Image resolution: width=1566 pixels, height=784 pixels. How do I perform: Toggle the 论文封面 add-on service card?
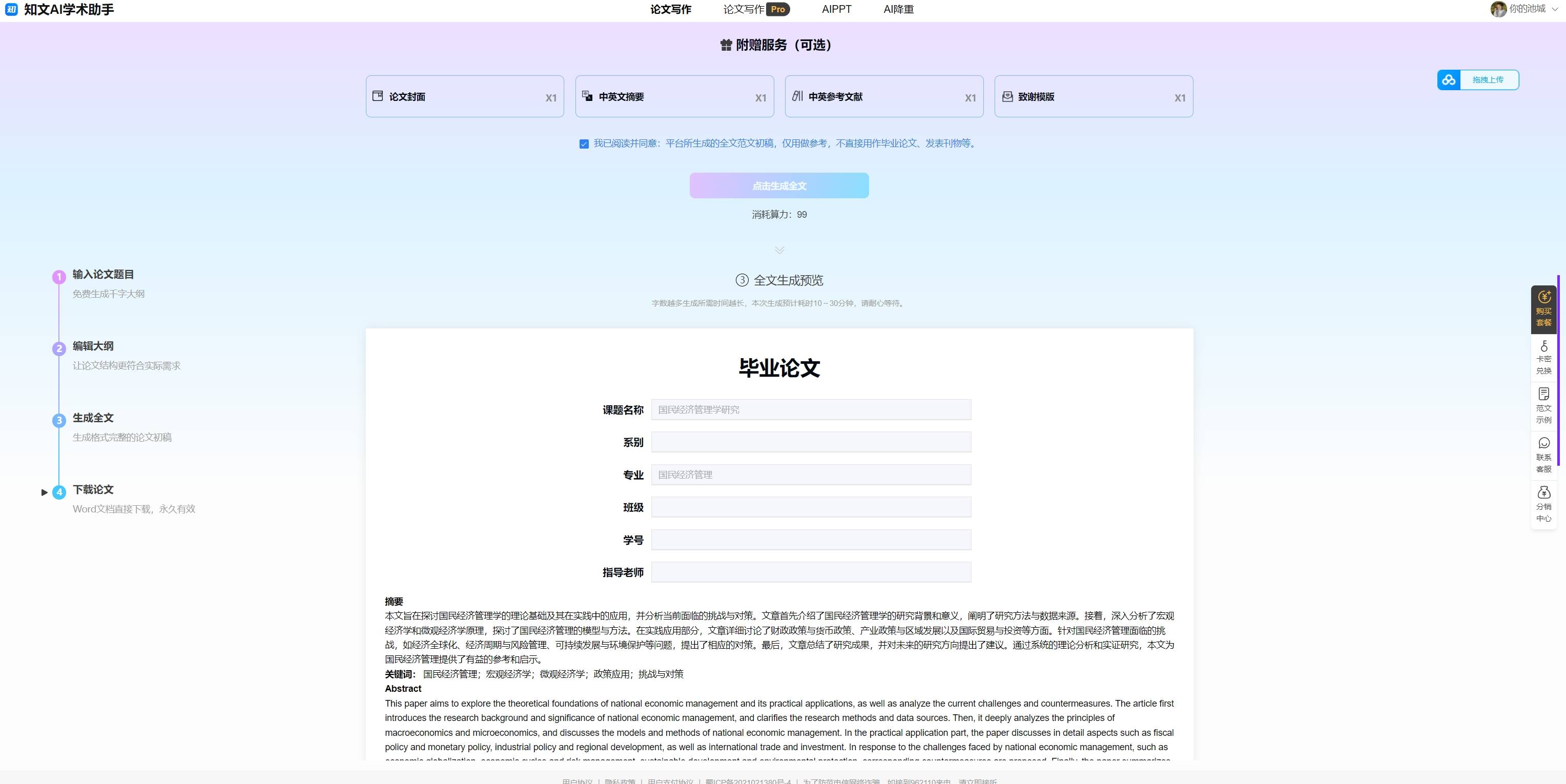point(464,97)
